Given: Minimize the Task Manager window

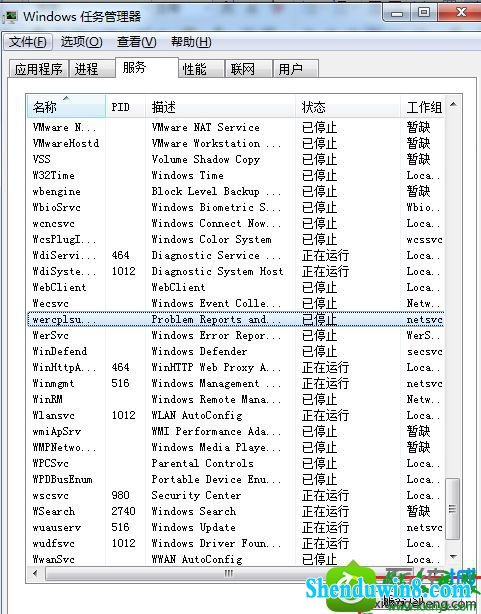Looking at the screenshot, I should point(397,13).
